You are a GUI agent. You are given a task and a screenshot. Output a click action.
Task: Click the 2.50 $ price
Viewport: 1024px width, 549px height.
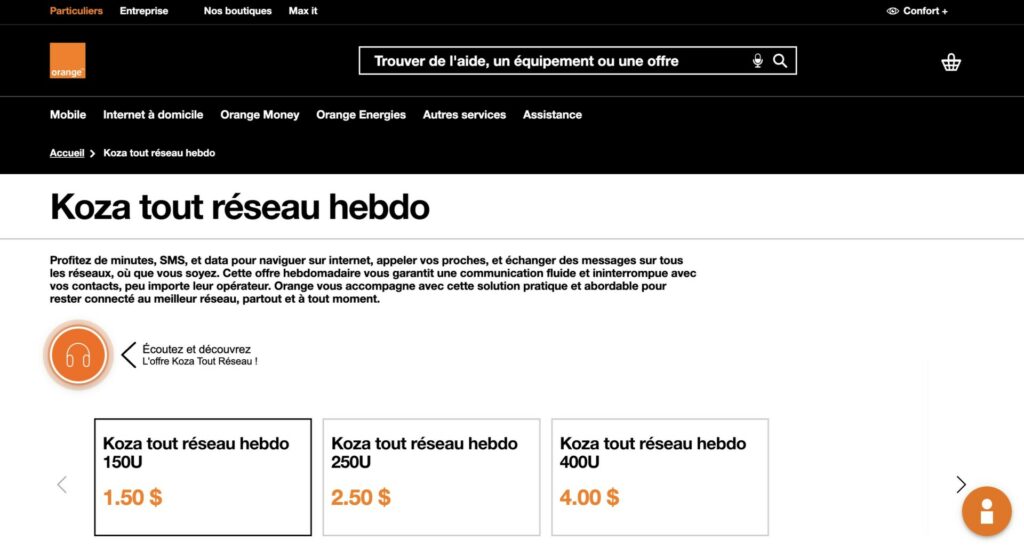pos(360,497)
